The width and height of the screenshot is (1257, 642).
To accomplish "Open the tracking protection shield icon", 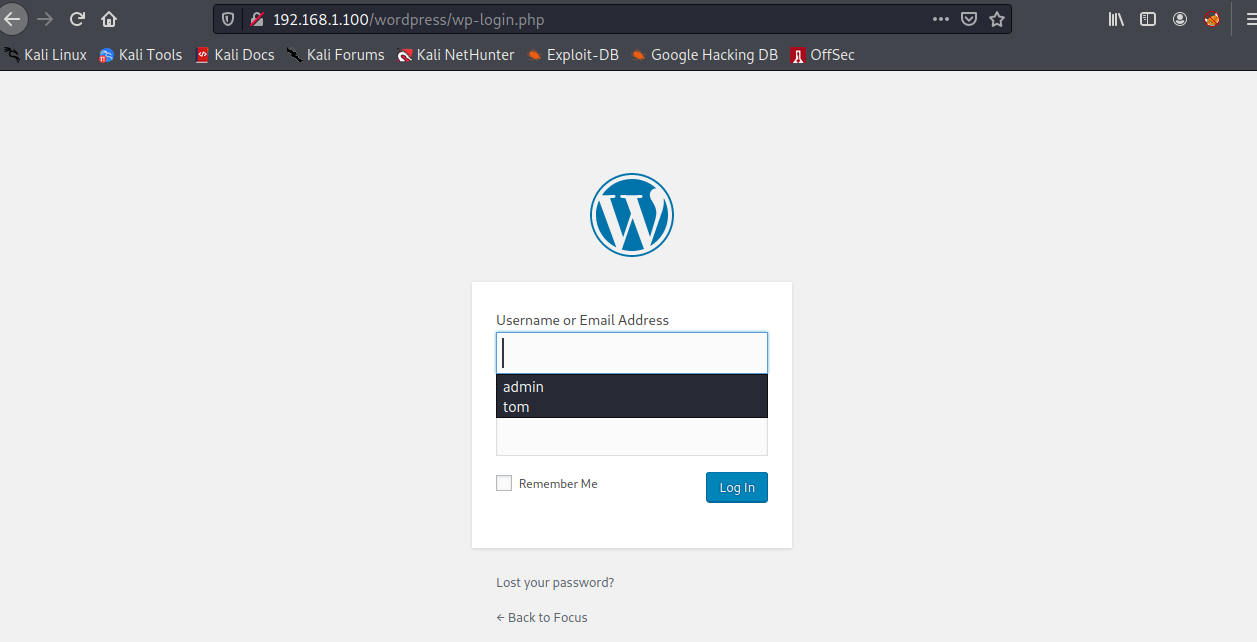I will click(228, 19).
